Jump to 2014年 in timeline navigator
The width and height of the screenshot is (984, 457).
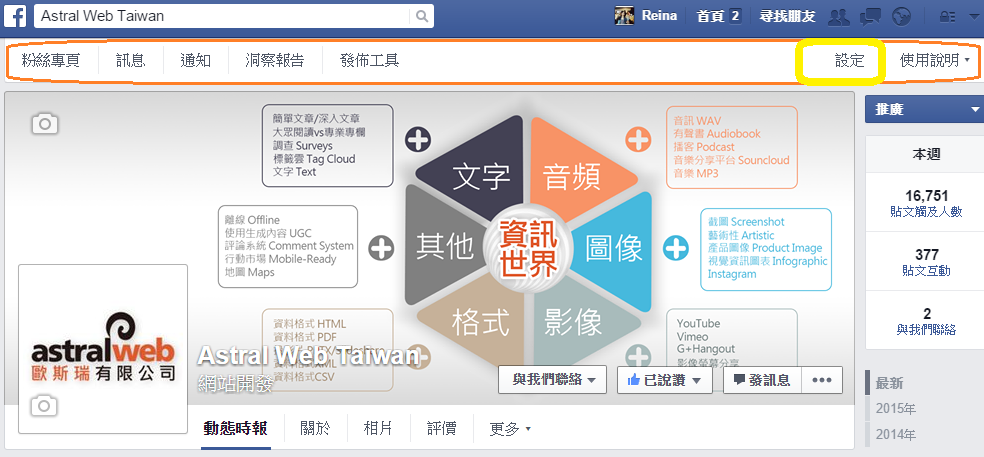point(896,434)
